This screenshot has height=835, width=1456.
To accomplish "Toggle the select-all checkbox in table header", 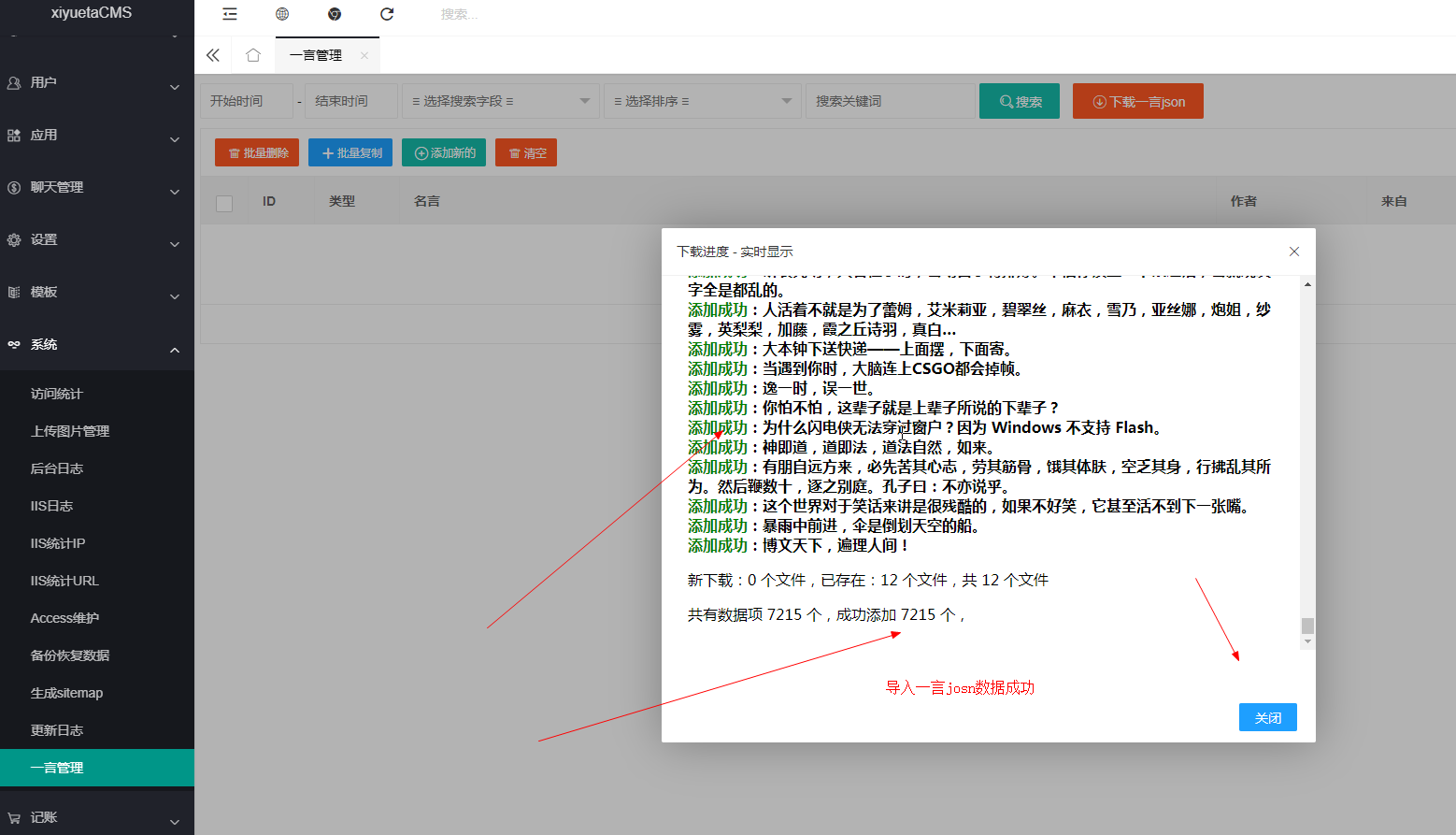I will click(x=223, y=203).
